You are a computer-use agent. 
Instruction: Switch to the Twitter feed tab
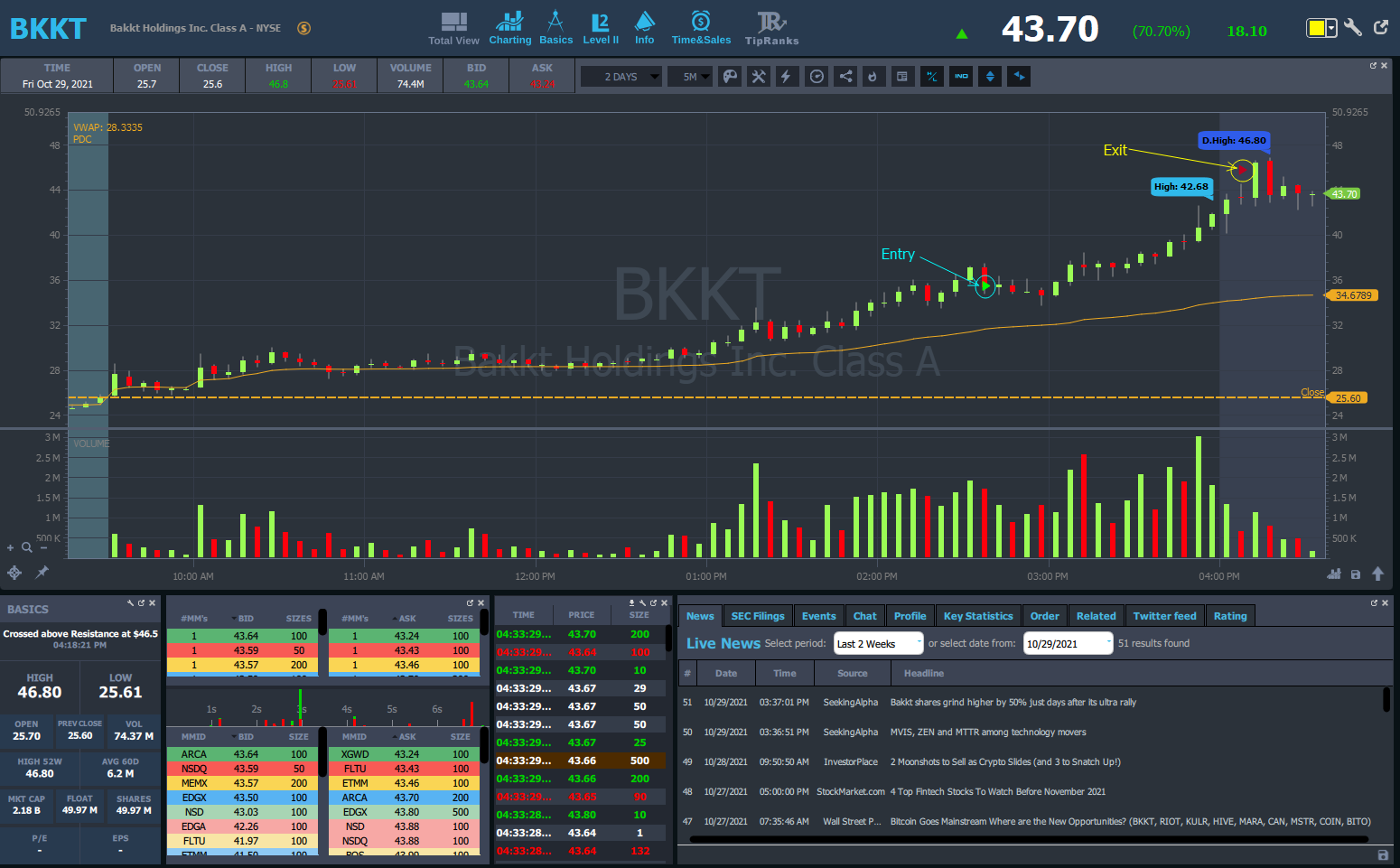(1165, 616)
